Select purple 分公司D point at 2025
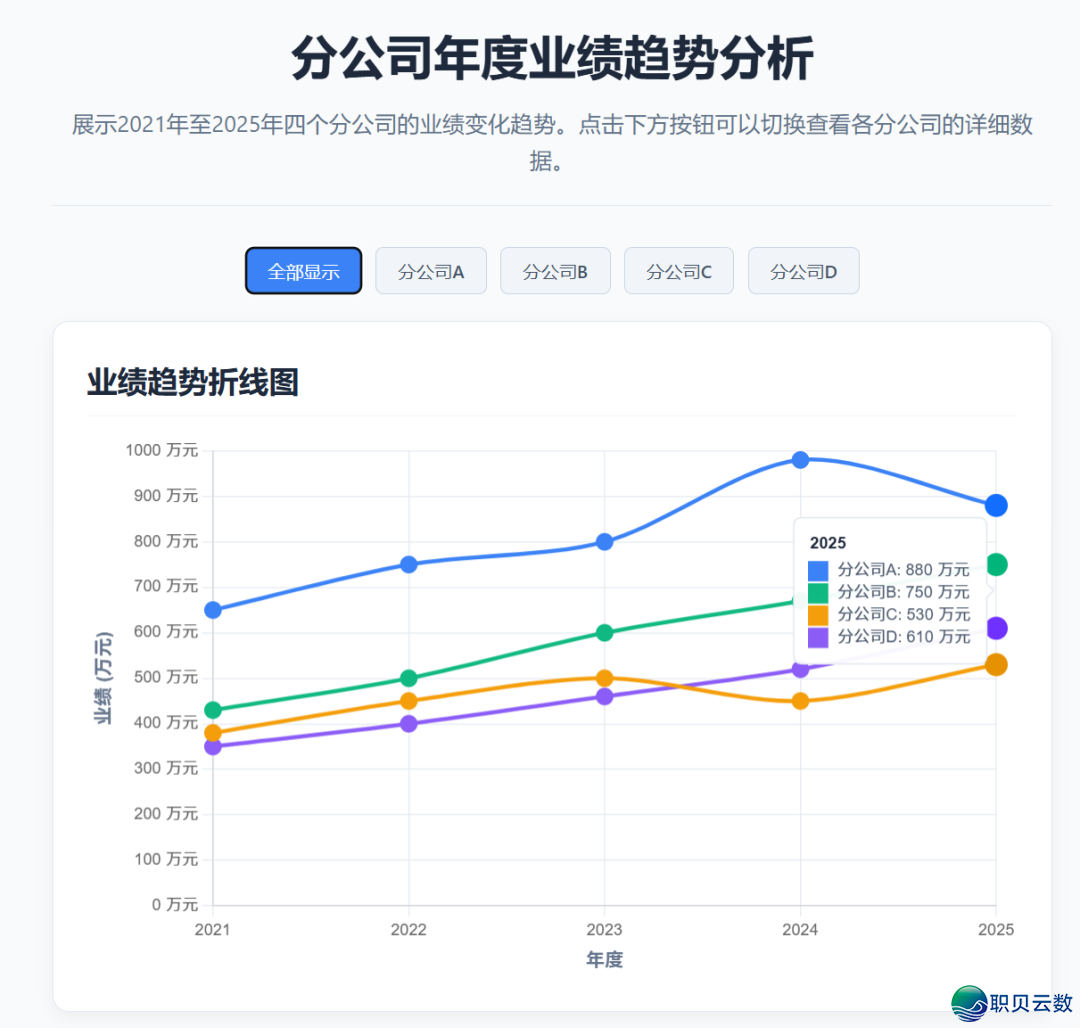 pyautogui.click(x=996, y=628)
